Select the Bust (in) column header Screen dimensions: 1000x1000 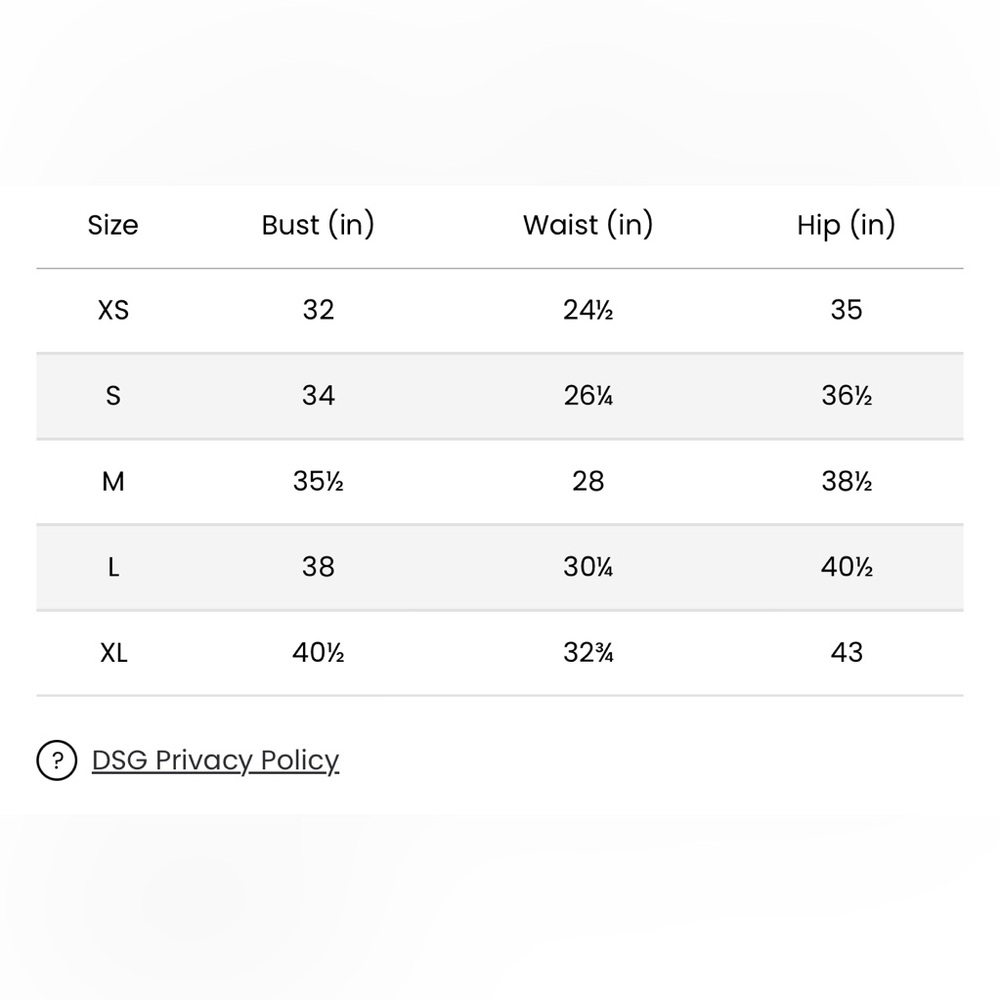[318, 225]
